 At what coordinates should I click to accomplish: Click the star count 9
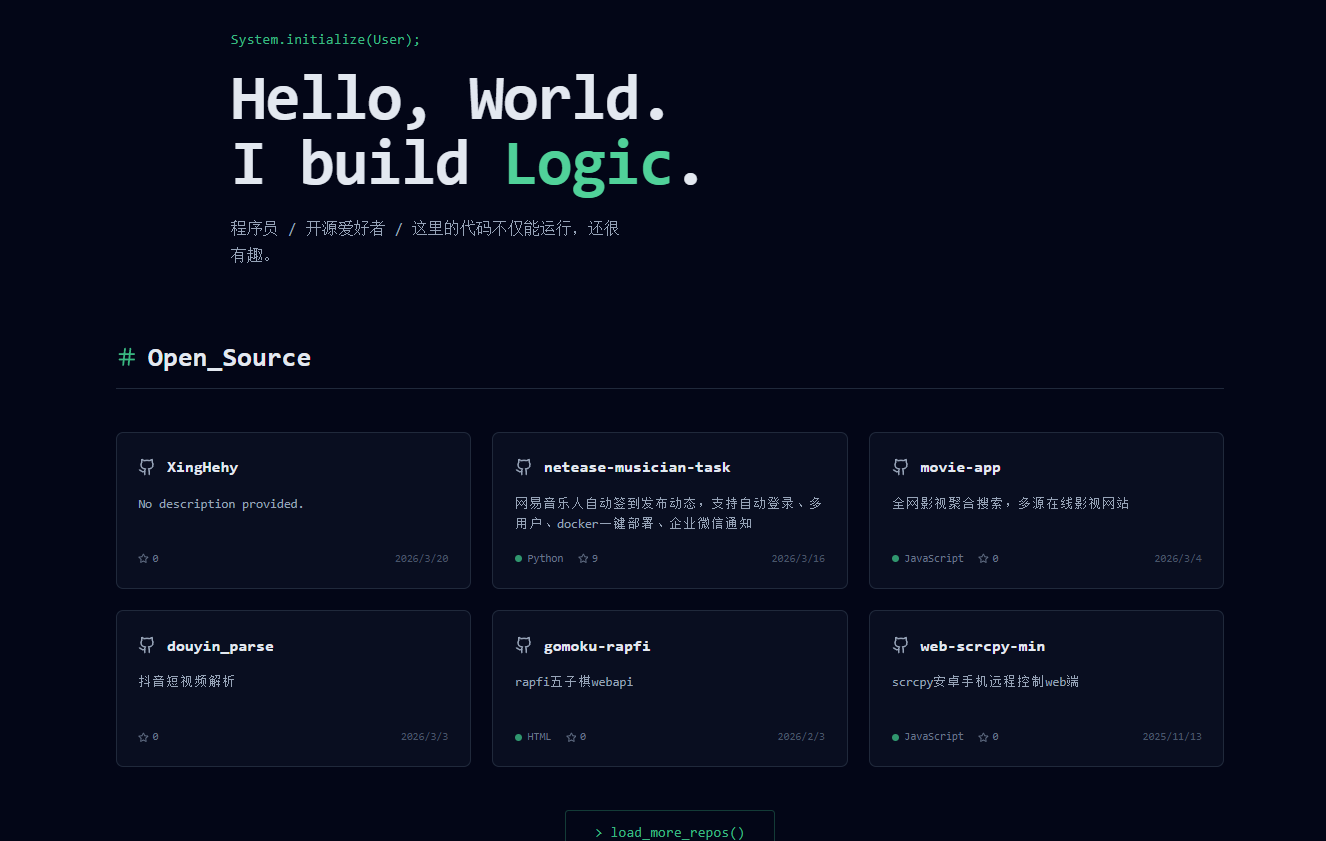coord(595,559)
